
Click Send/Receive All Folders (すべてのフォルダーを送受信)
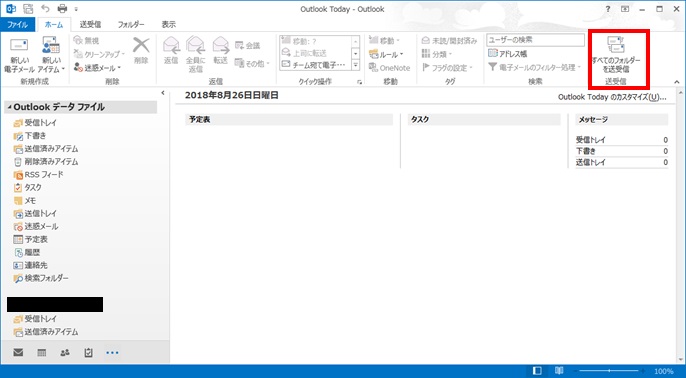click(616, 55)
